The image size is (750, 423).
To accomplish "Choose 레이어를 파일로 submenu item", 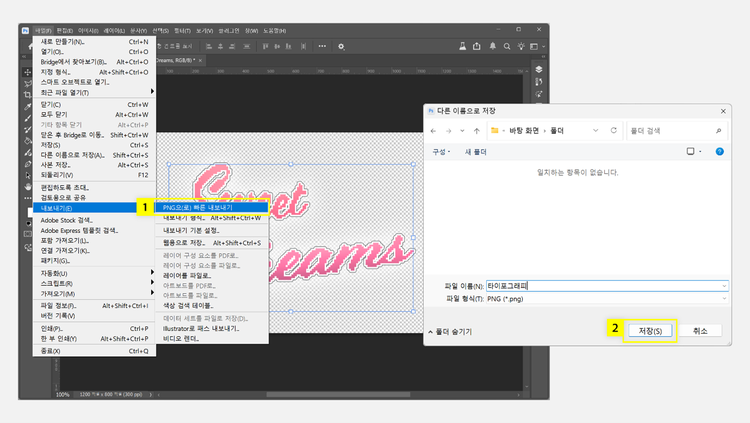I will pyautogui.click(x=211, y=276).
